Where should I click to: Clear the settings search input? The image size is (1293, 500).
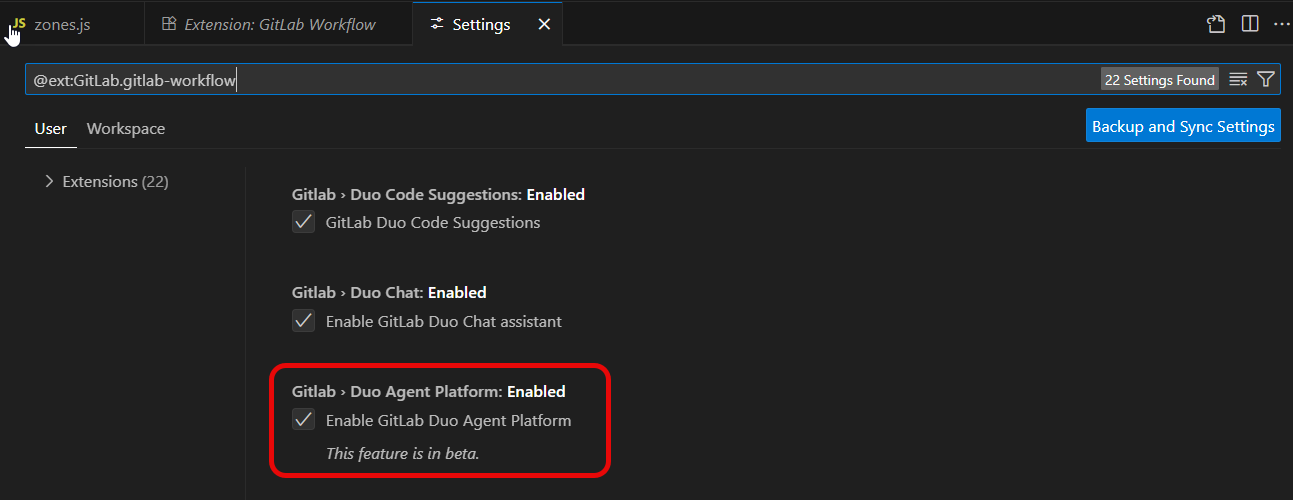point(1238,80)
